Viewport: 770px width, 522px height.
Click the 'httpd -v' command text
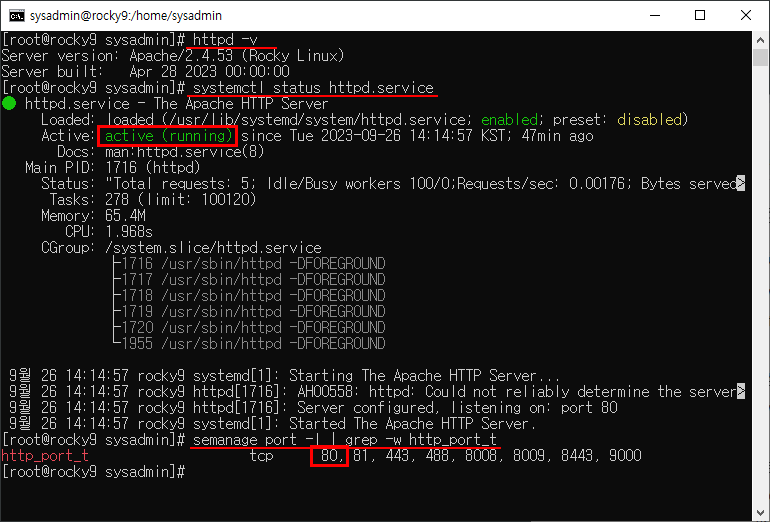(x=225, y=39)
